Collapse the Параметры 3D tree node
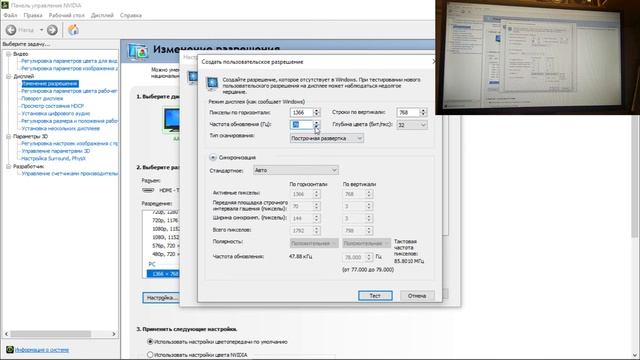Viewport: 640px width, 360px height. pos(9,136)
